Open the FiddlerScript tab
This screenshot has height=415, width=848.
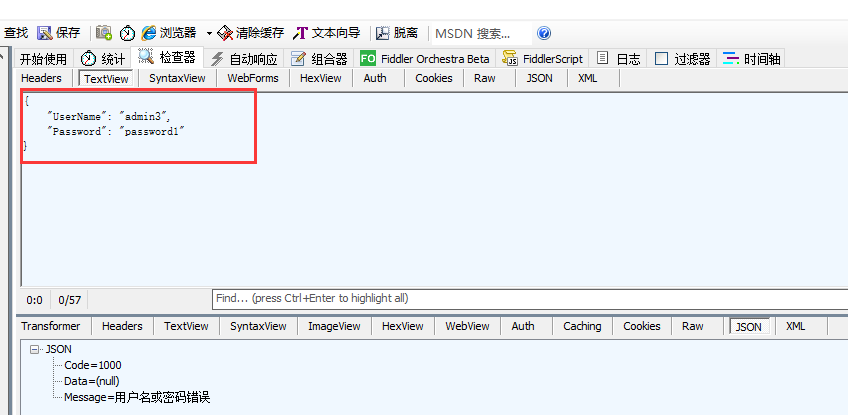point(542,59)
